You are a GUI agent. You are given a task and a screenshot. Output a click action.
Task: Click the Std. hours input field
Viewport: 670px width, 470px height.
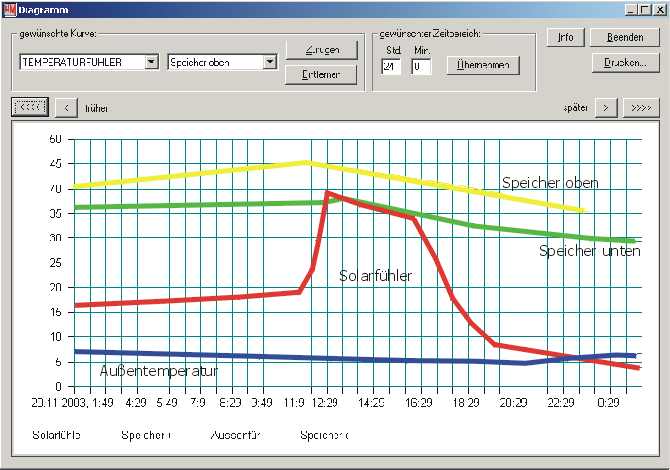tap(391, 67)
